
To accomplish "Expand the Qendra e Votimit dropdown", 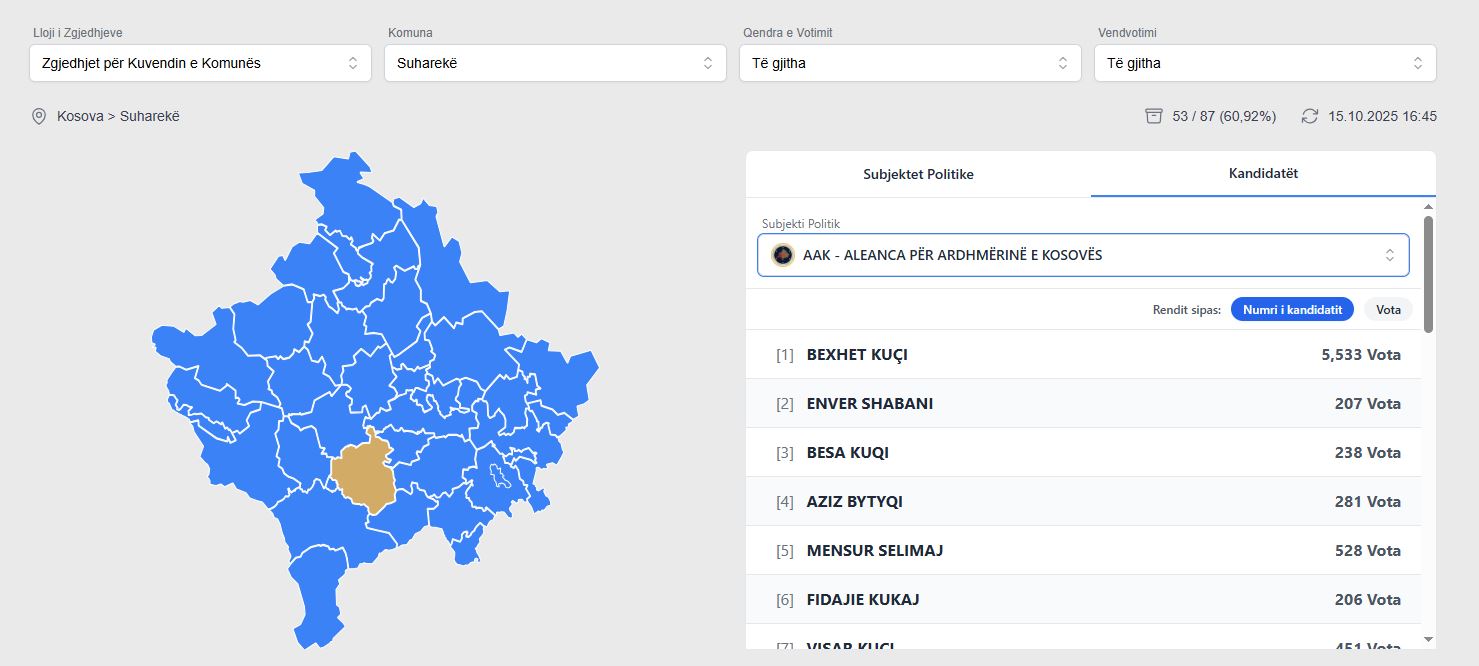I will (910, 63).
